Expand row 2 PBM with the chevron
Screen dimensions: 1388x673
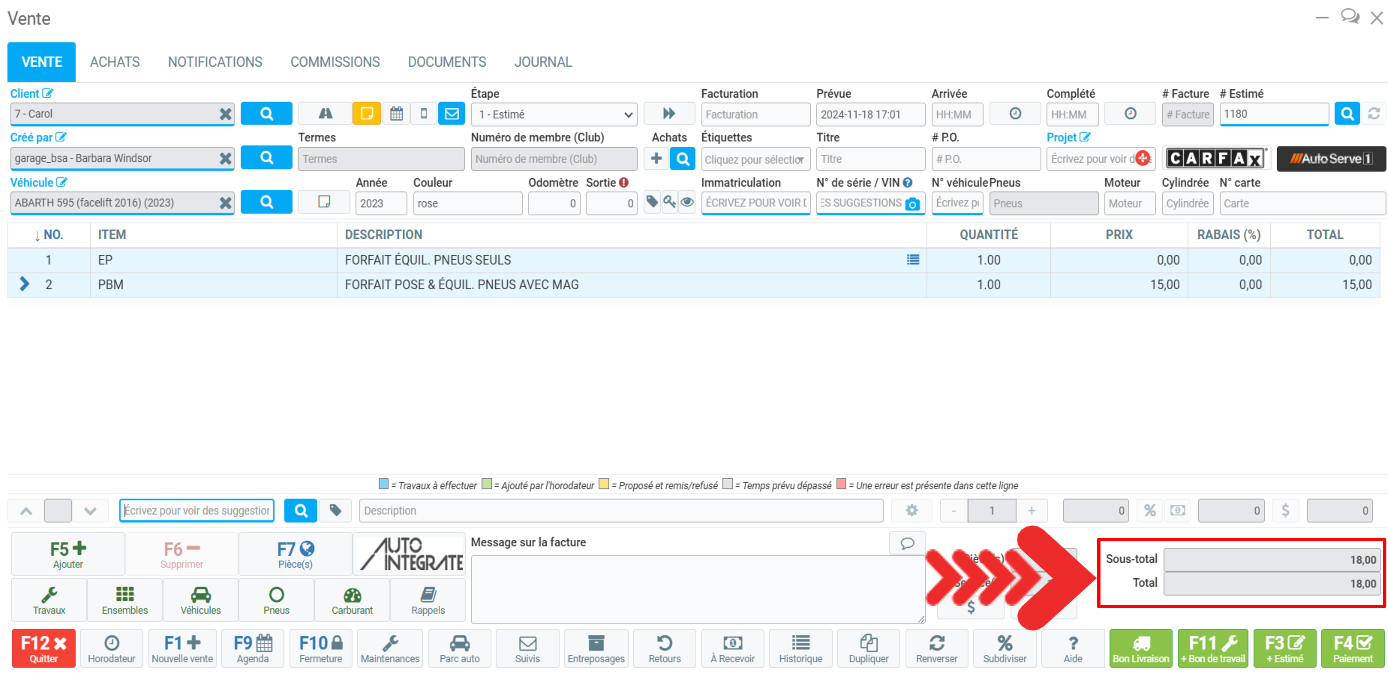point(25,284)
